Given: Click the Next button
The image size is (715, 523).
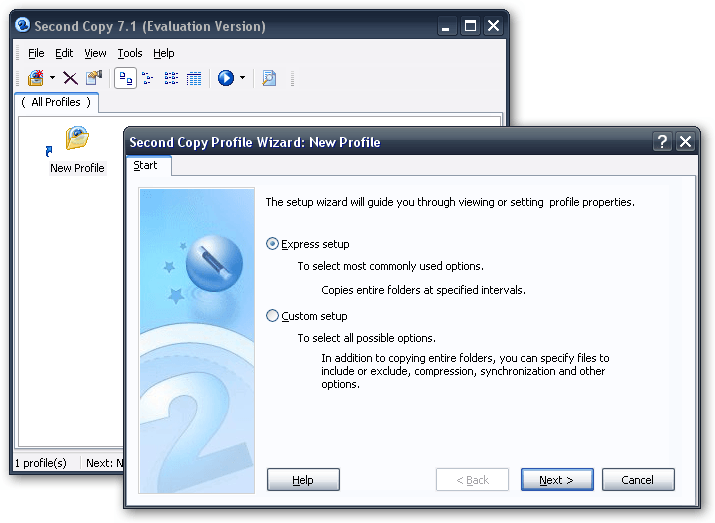Looking at the screenshot, I should 557,480.
